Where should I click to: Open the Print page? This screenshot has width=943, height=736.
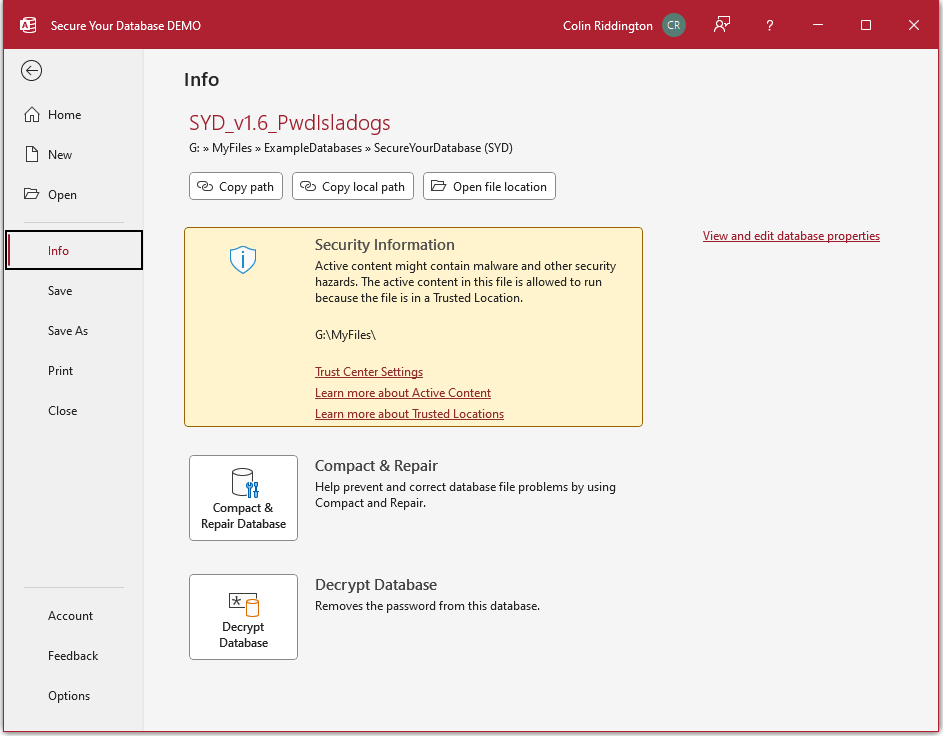[73, 371]
